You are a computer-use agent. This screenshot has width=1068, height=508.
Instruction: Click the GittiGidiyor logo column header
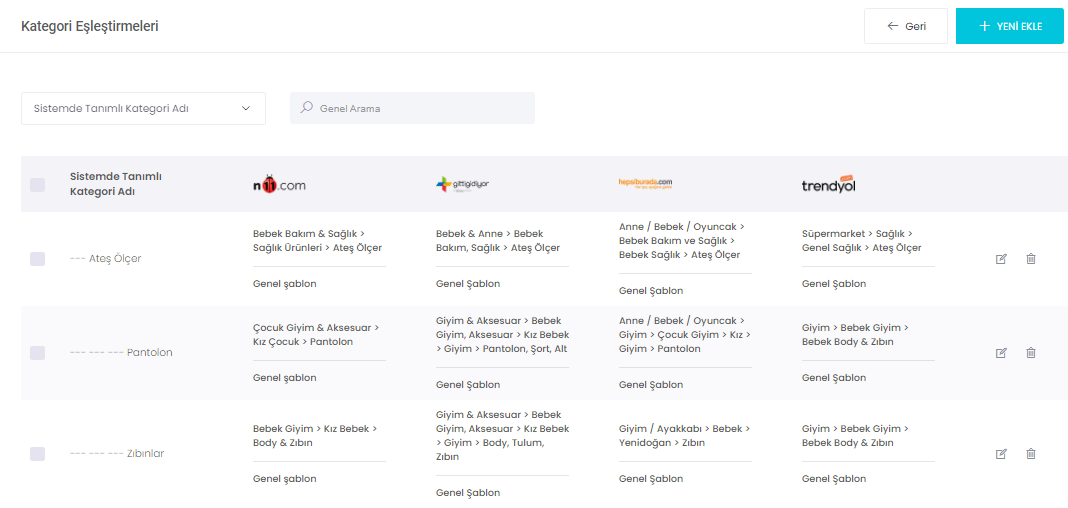coord(462,184)
